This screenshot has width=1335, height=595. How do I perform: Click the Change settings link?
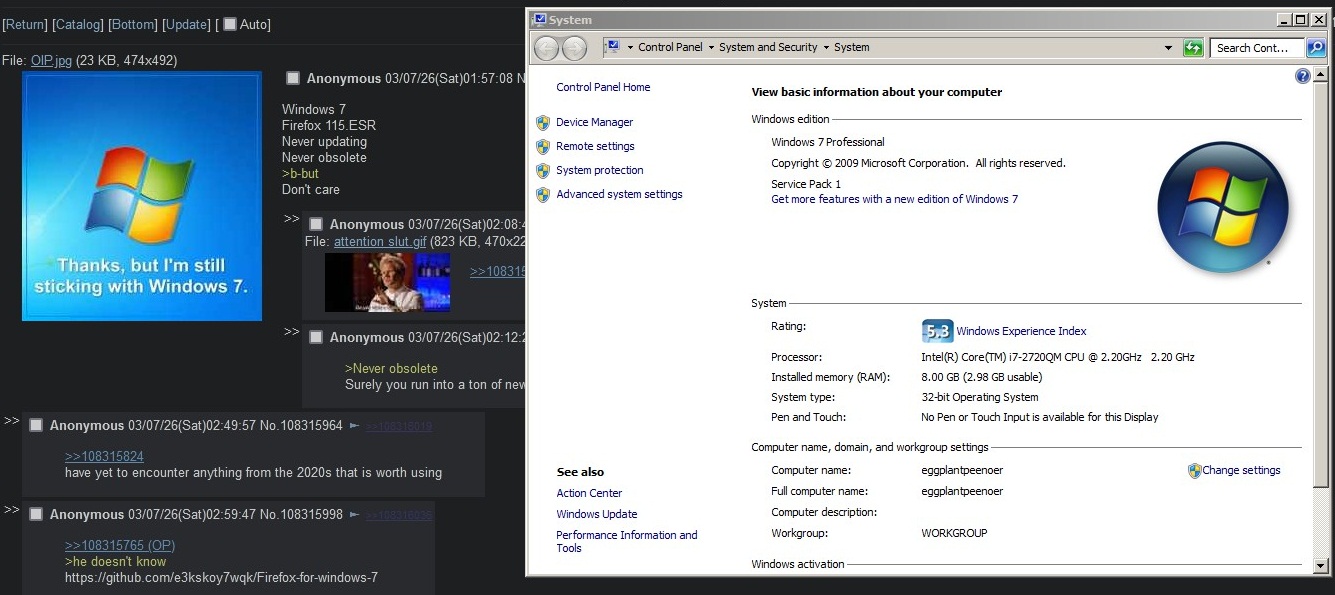coord(1241,470)
